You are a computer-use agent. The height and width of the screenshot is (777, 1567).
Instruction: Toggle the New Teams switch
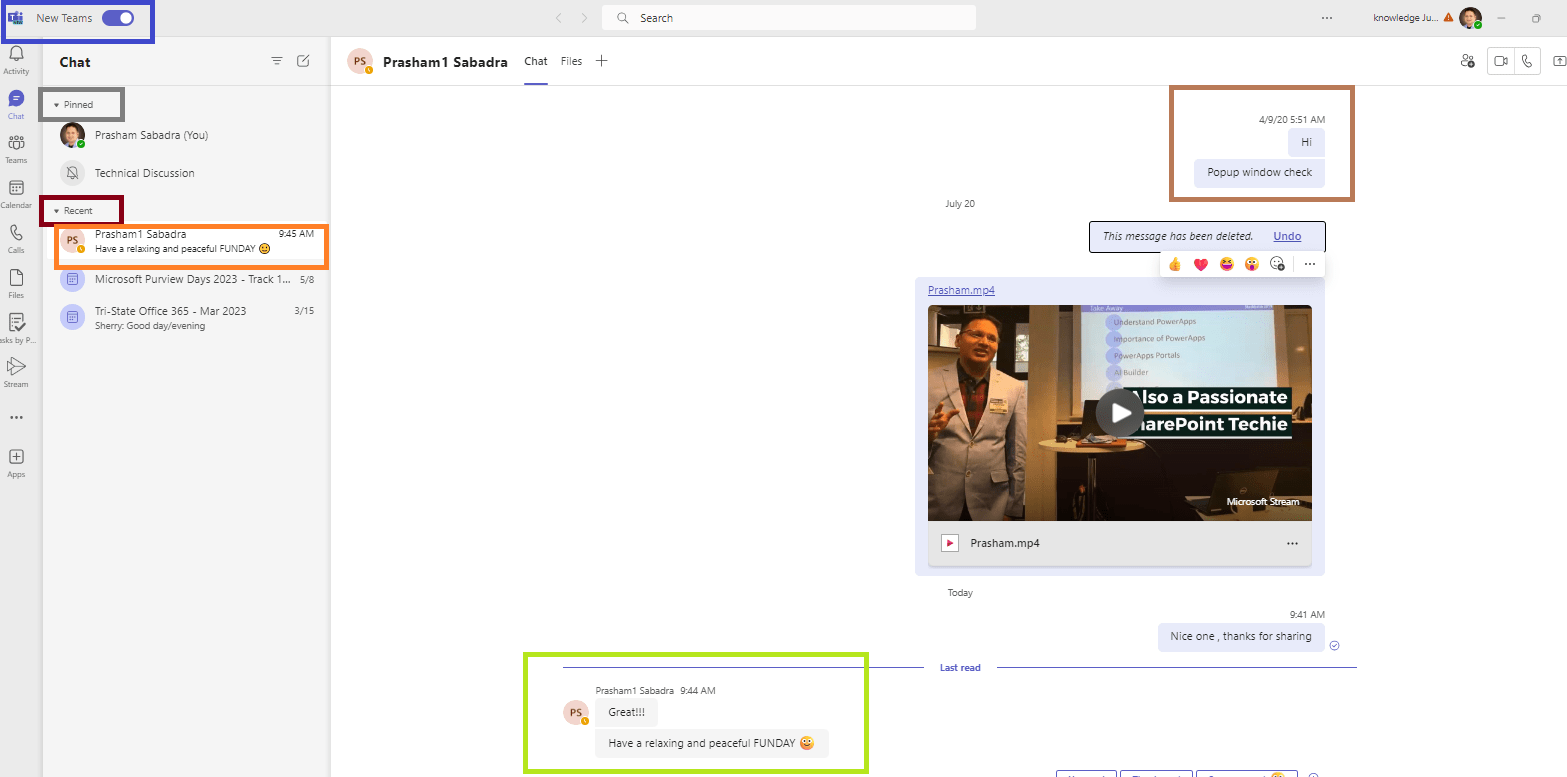(x=118, y=18)
